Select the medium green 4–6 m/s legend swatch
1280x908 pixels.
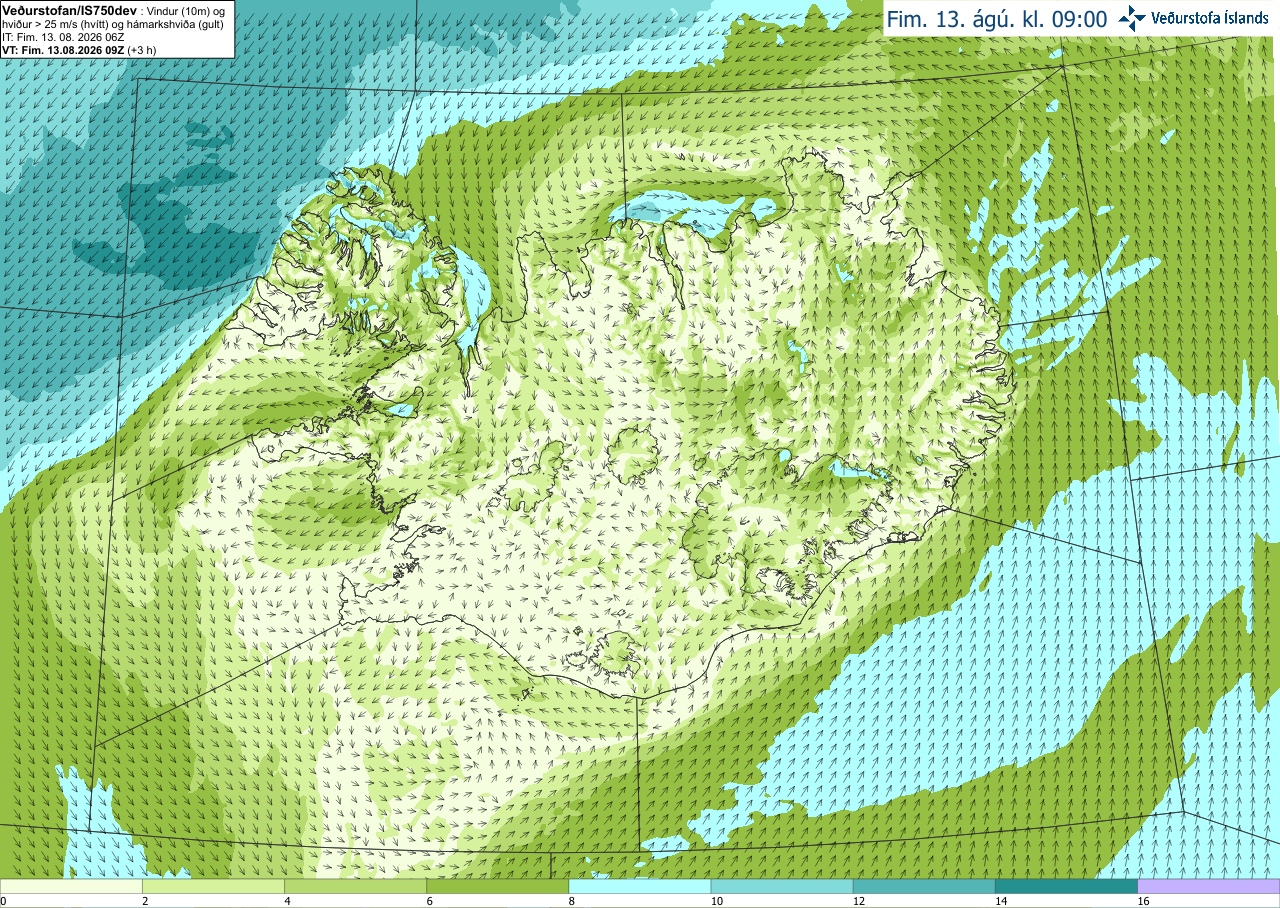point(355,886)
